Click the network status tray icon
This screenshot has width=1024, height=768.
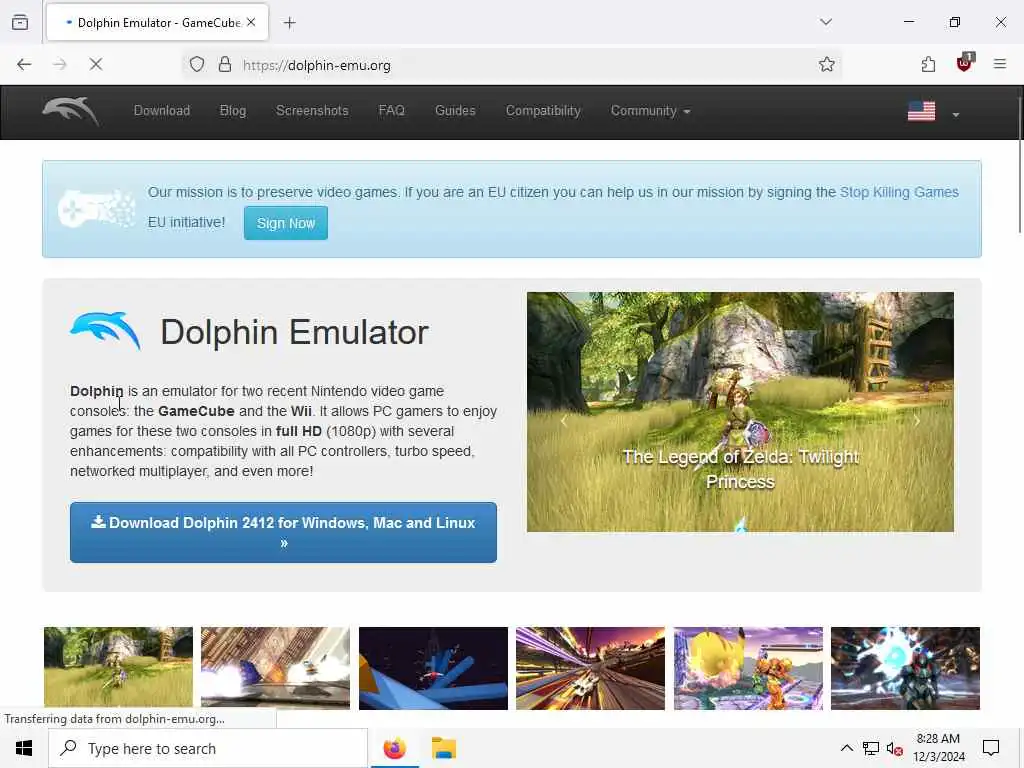pyautogui.click(x=871, y=749)
